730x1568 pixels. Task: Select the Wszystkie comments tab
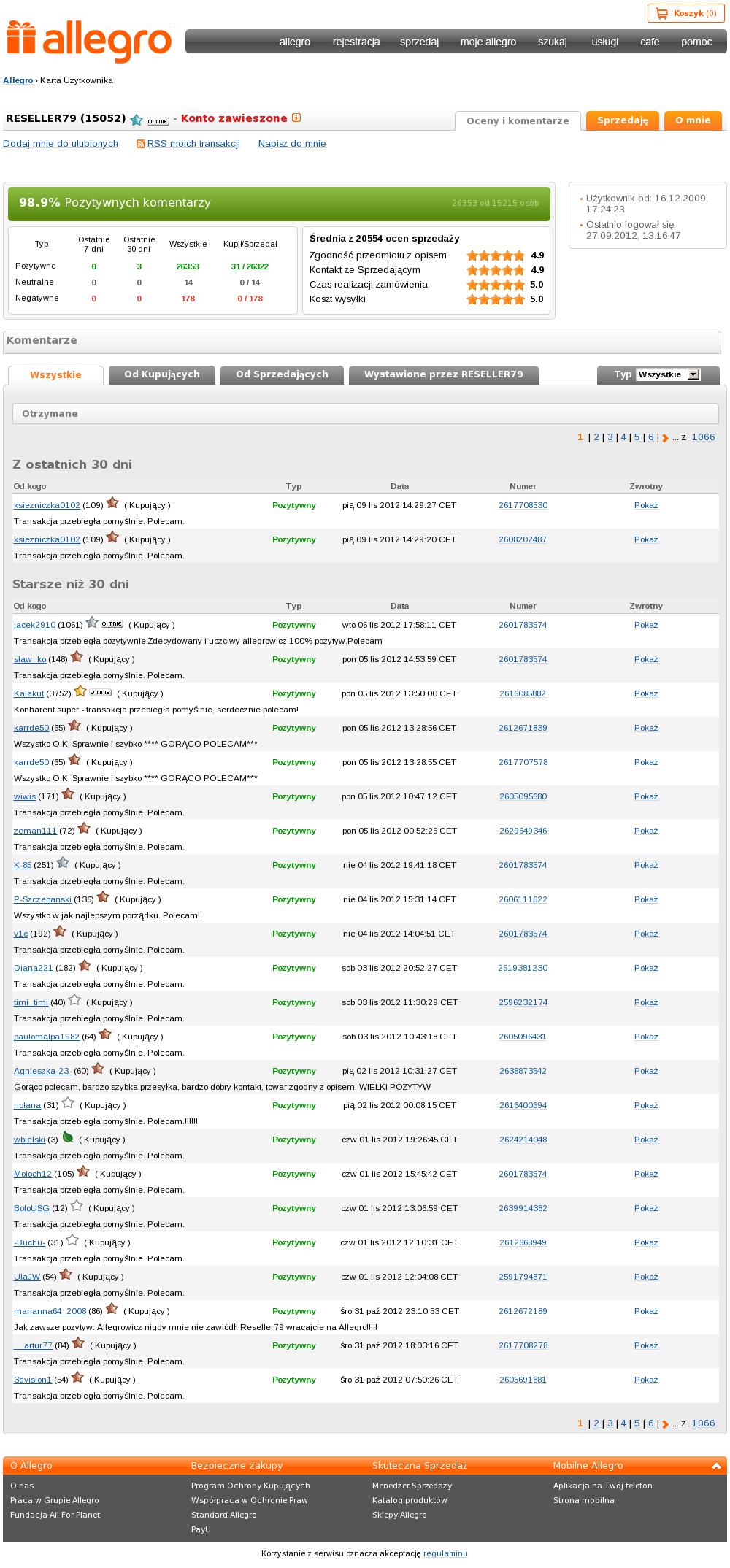click(x=55, y=375)
